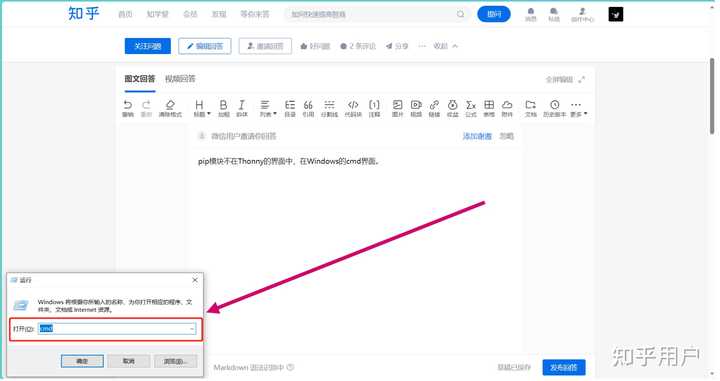
Task: Open the 等你来答 nav item
Action: pyautogui.click(x=254, y=14)
